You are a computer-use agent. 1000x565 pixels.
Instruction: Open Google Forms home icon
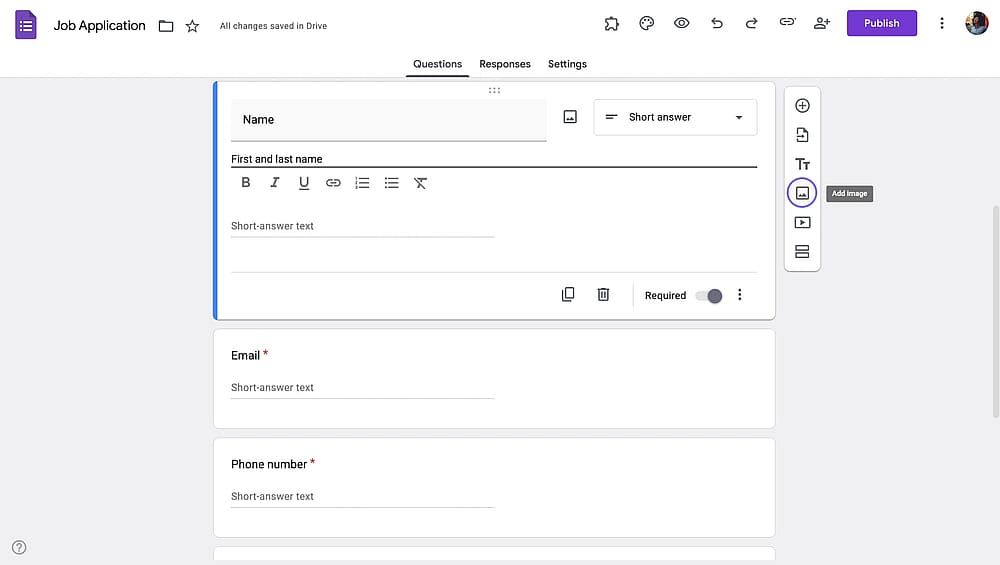(26, 25)
